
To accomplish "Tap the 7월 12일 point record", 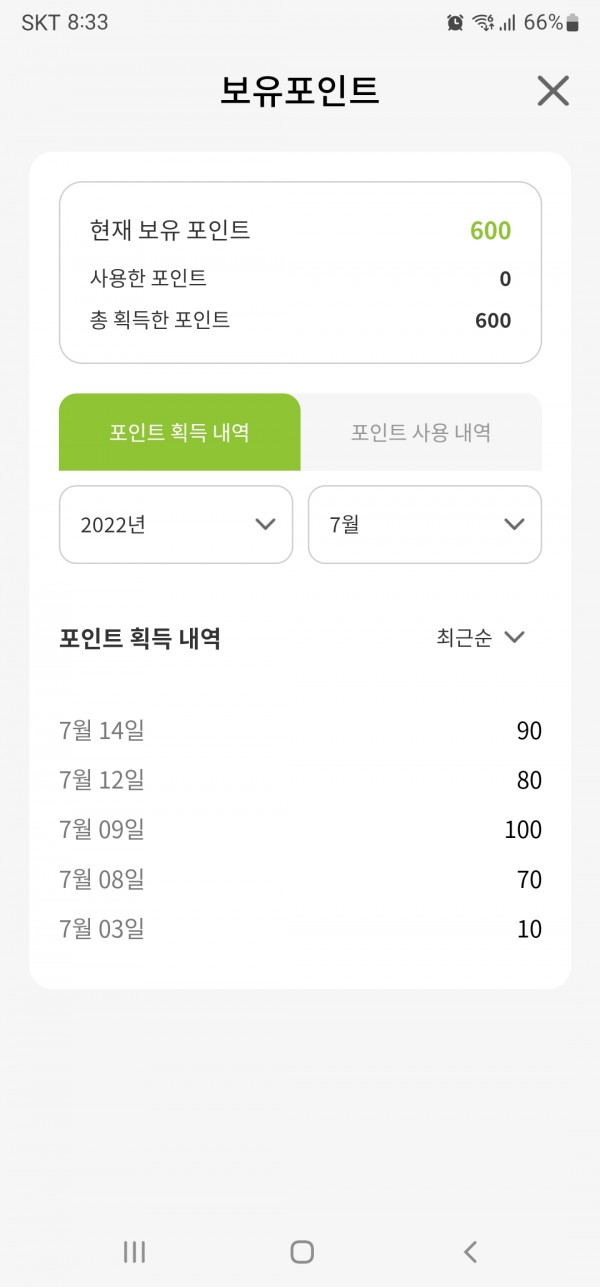I will (300, 780).
